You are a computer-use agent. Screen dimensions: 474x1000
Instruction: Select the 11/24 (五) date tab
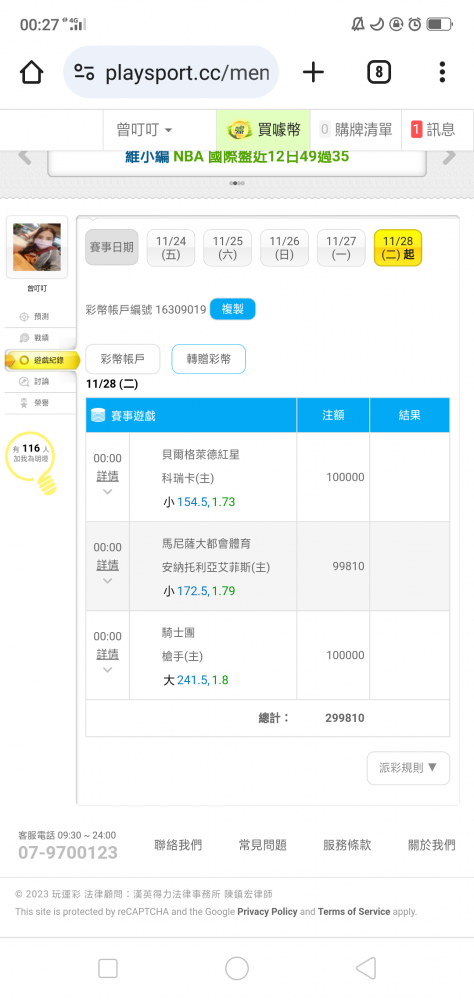pos(170,247)
